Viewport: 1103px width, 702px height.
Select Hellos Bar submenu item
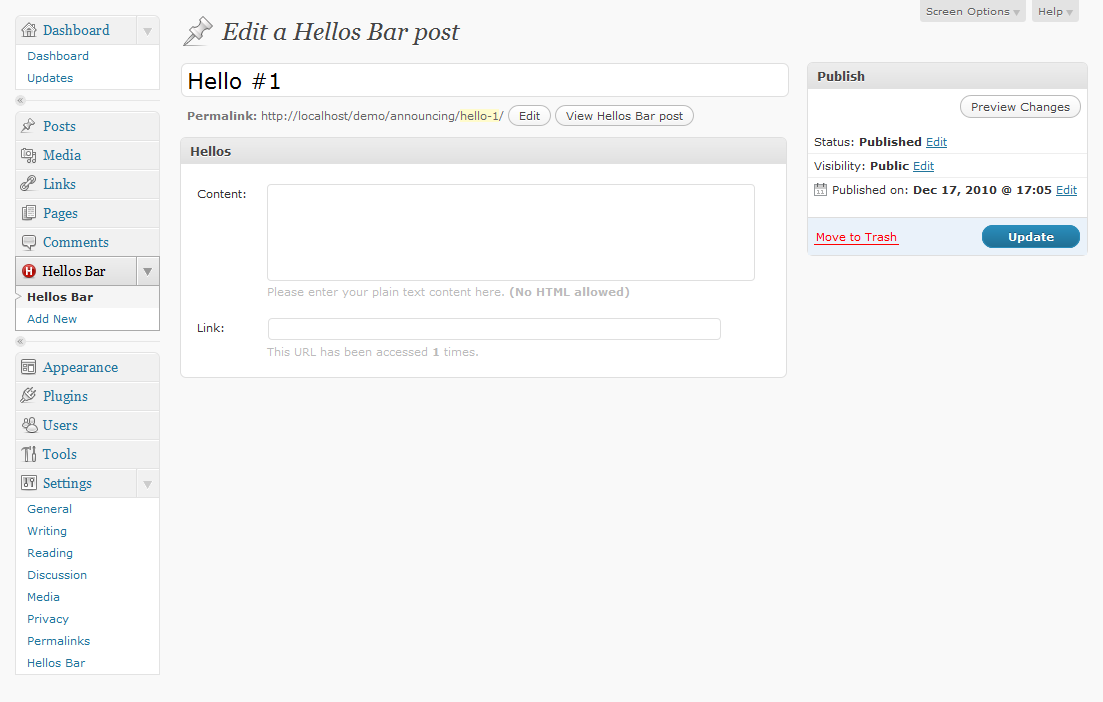click(x=60, y=297)
